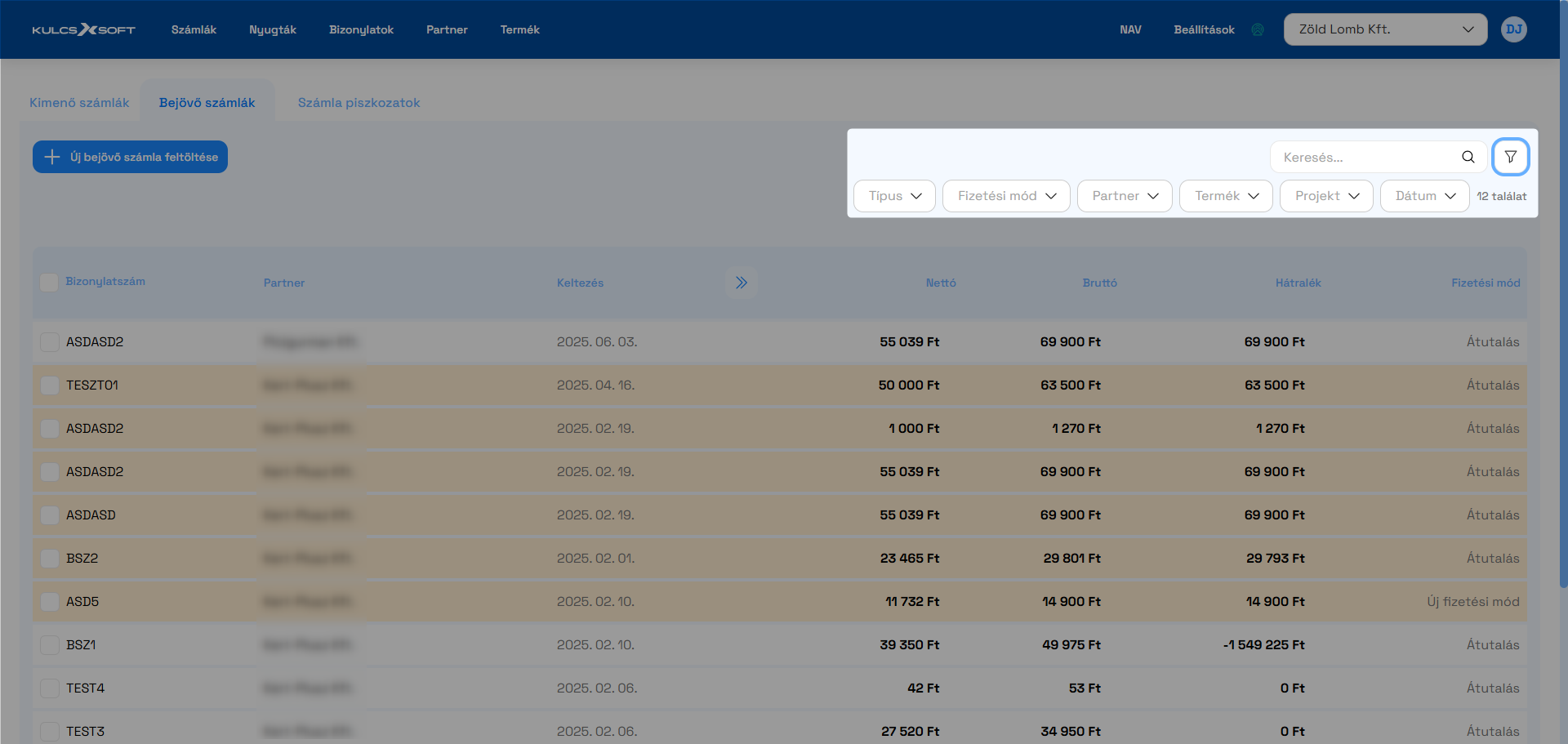This screenshot has width=1568, height=744.
Task: Open the Típus filter dropdown
Action: pyautogui.click(x=894, y=196)
